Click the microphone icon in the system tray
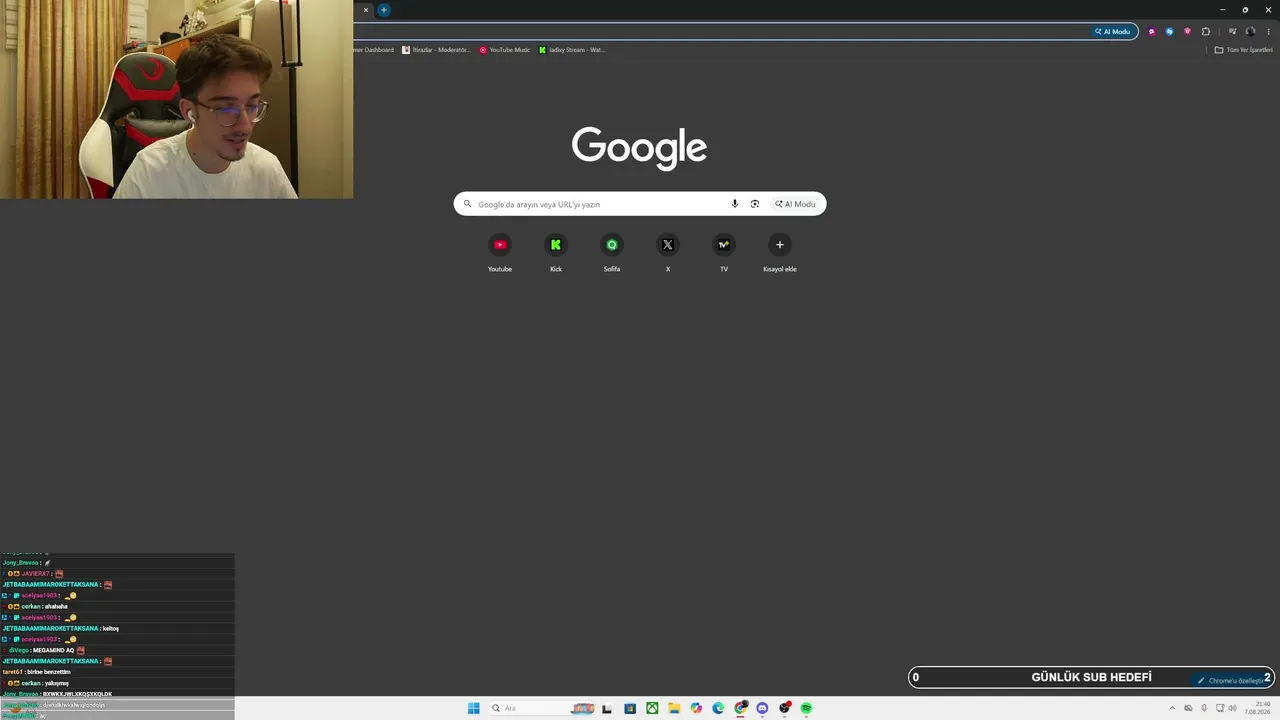Screen dimensions: 1280x720 [1204, 708]
